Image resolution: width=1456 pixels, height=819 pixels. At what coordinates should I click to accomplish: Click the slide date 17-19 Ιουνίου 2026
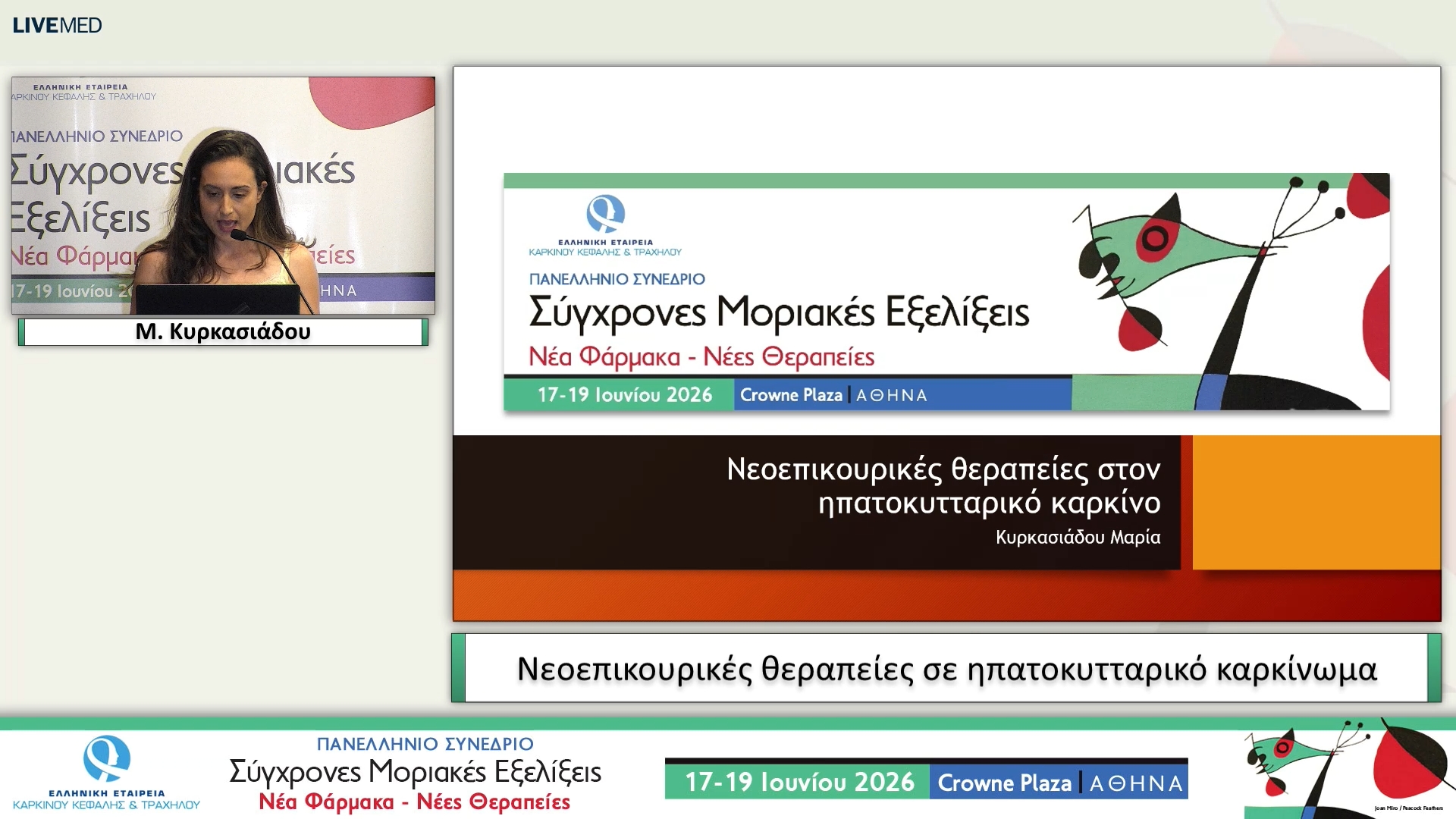pyautogui.click(x=625, y=395)
